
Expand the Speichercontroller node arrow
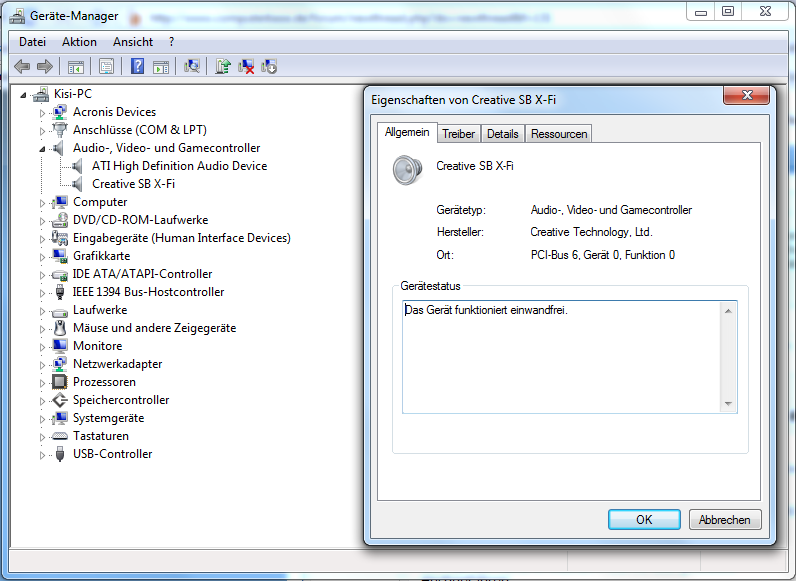42,401
